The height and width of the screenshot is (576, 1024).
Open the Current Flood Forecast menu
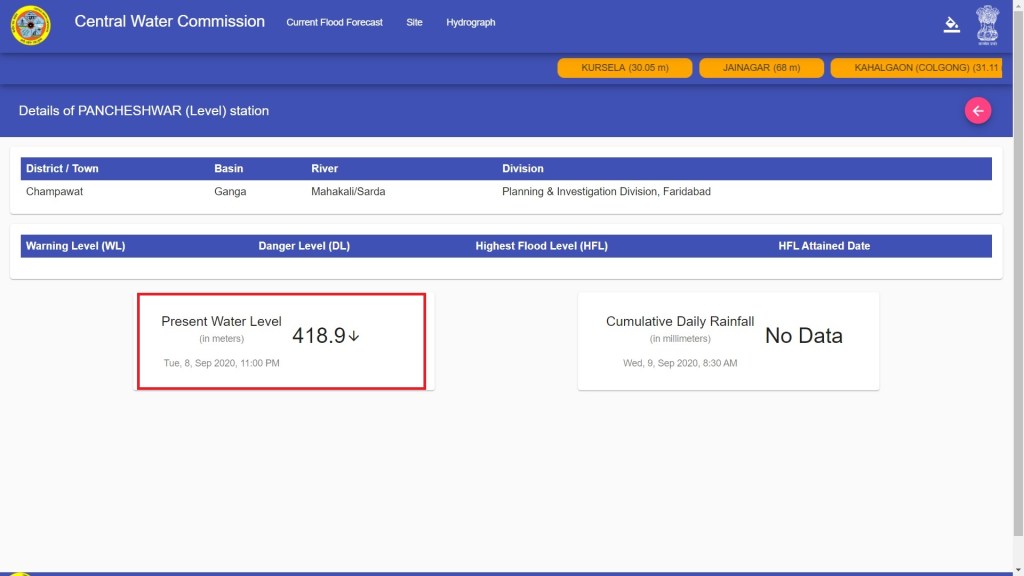334,22
